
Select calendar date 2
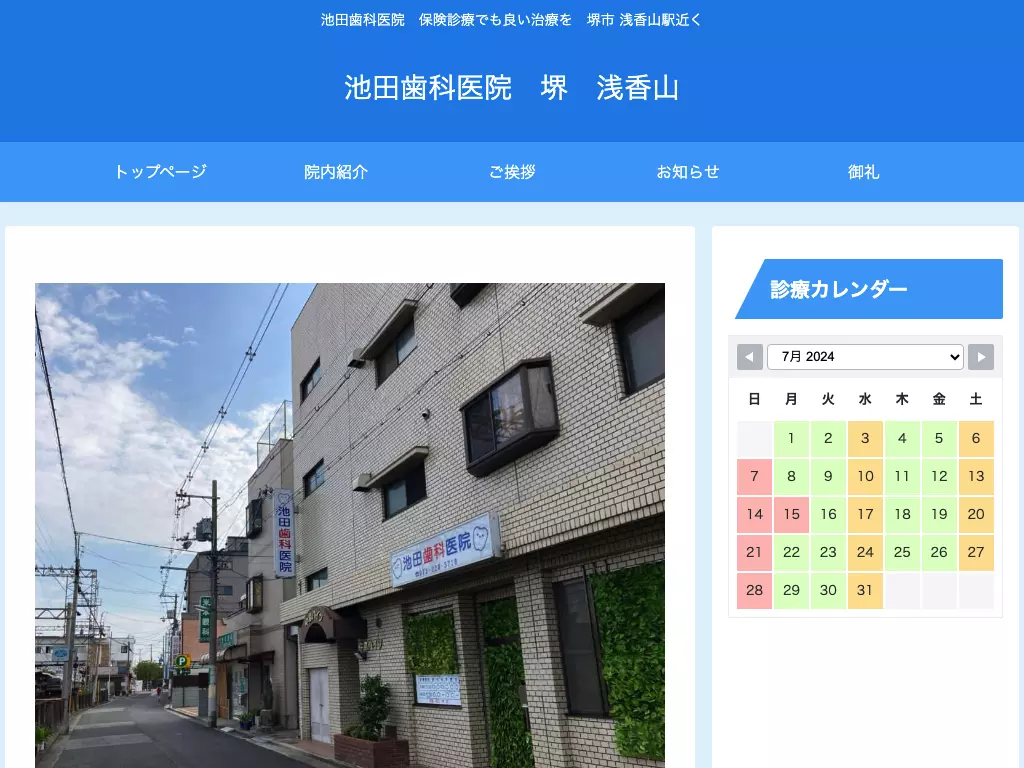click(x=828, y=438)
